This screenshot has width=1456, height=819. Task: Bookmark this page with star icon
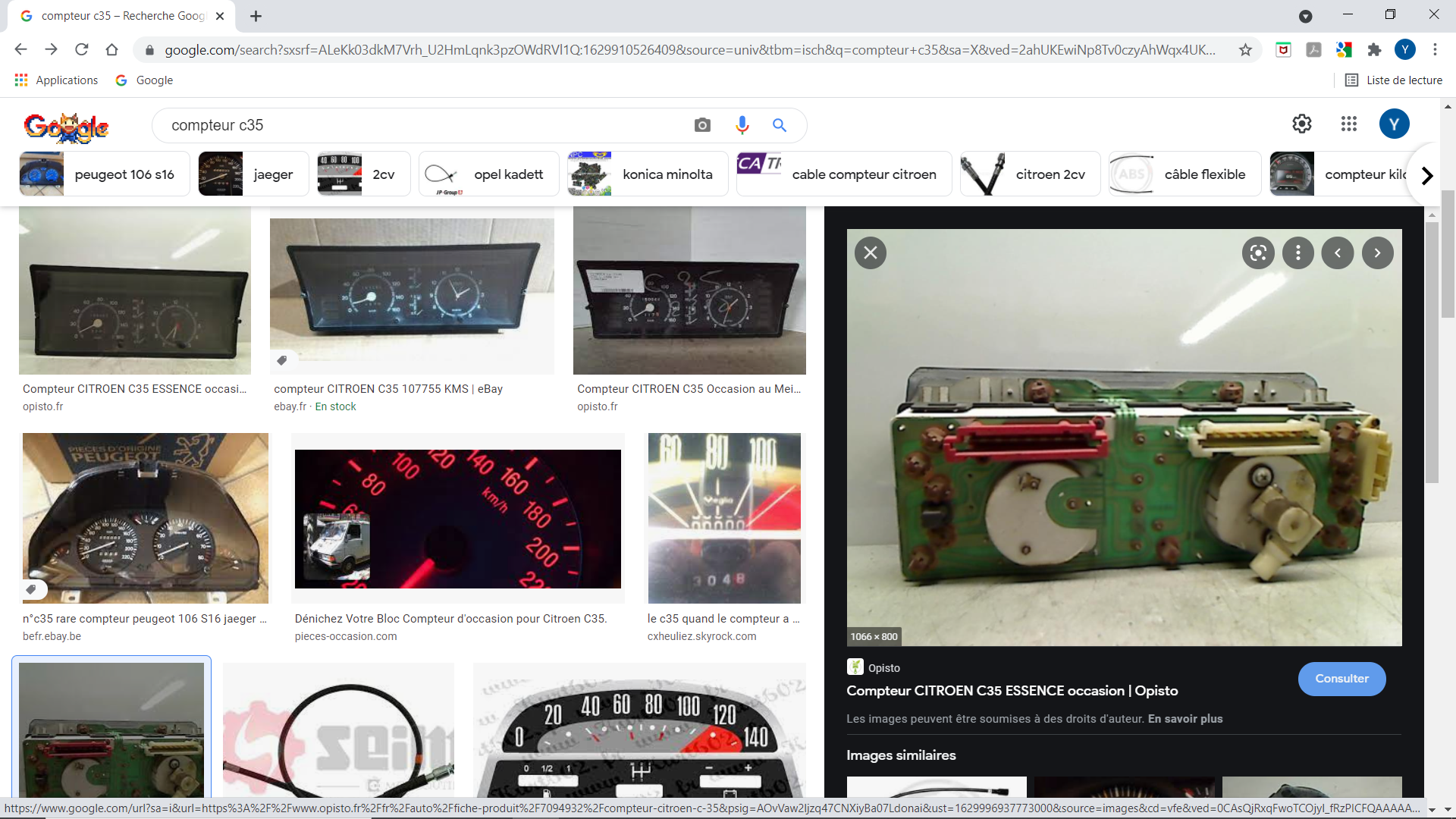[x=1245, y=50]
